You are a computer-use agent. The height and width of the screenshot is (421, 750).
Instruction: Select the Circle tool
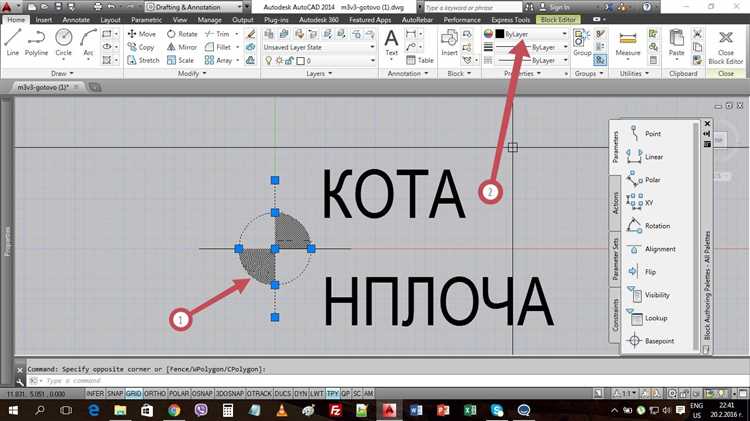pyautogui.click(x=64, y=42)
